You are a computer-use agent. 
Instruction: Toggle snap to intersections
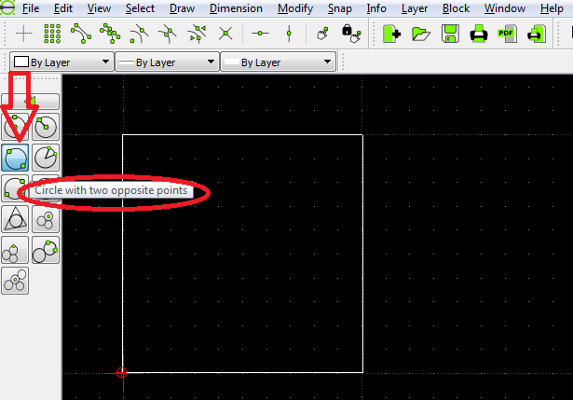point(225,34)
